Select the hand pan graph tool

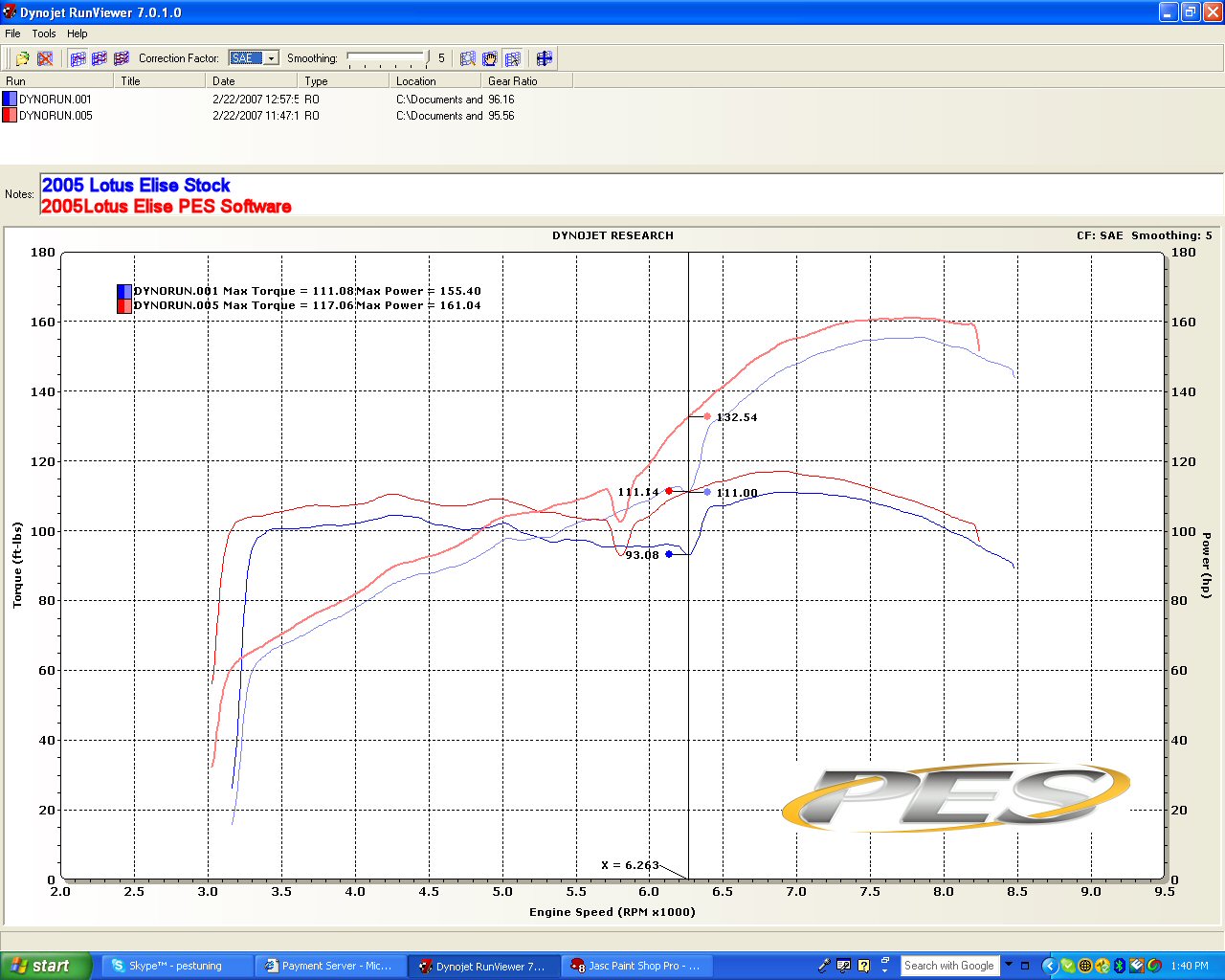[490, 58]
